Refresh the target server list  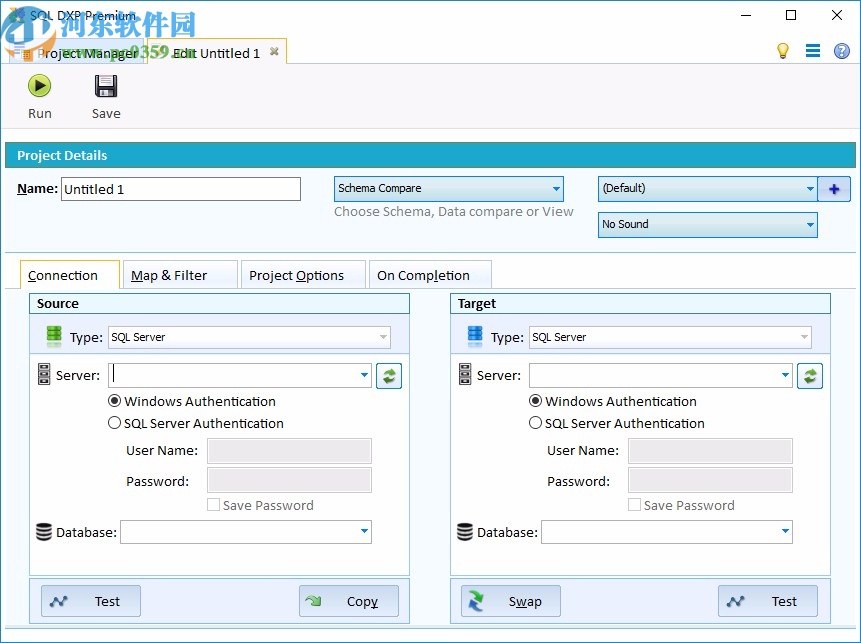(810, 375)
